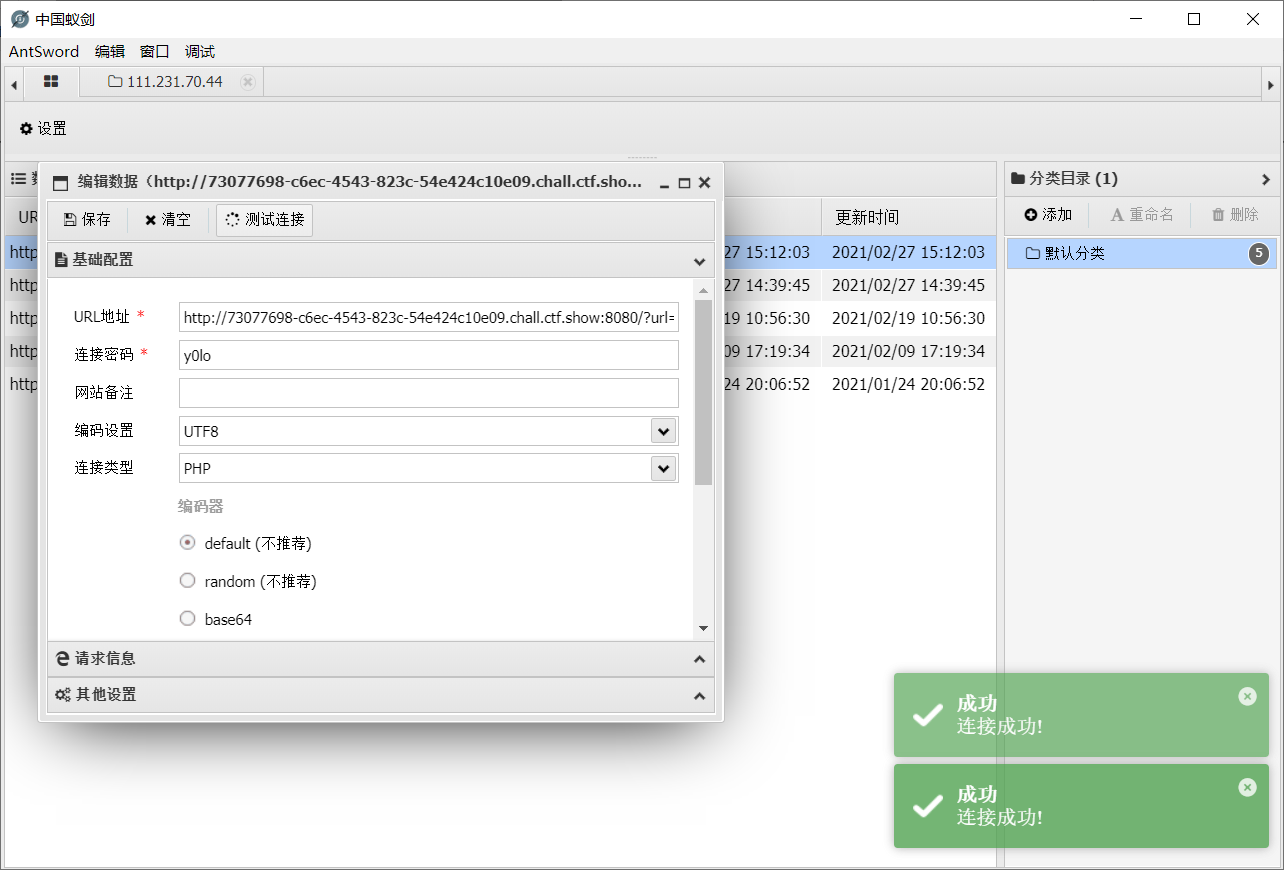Close the 编辑数据 dialog
Viewport: 1284px width, 870px height.
pos(704,183)
